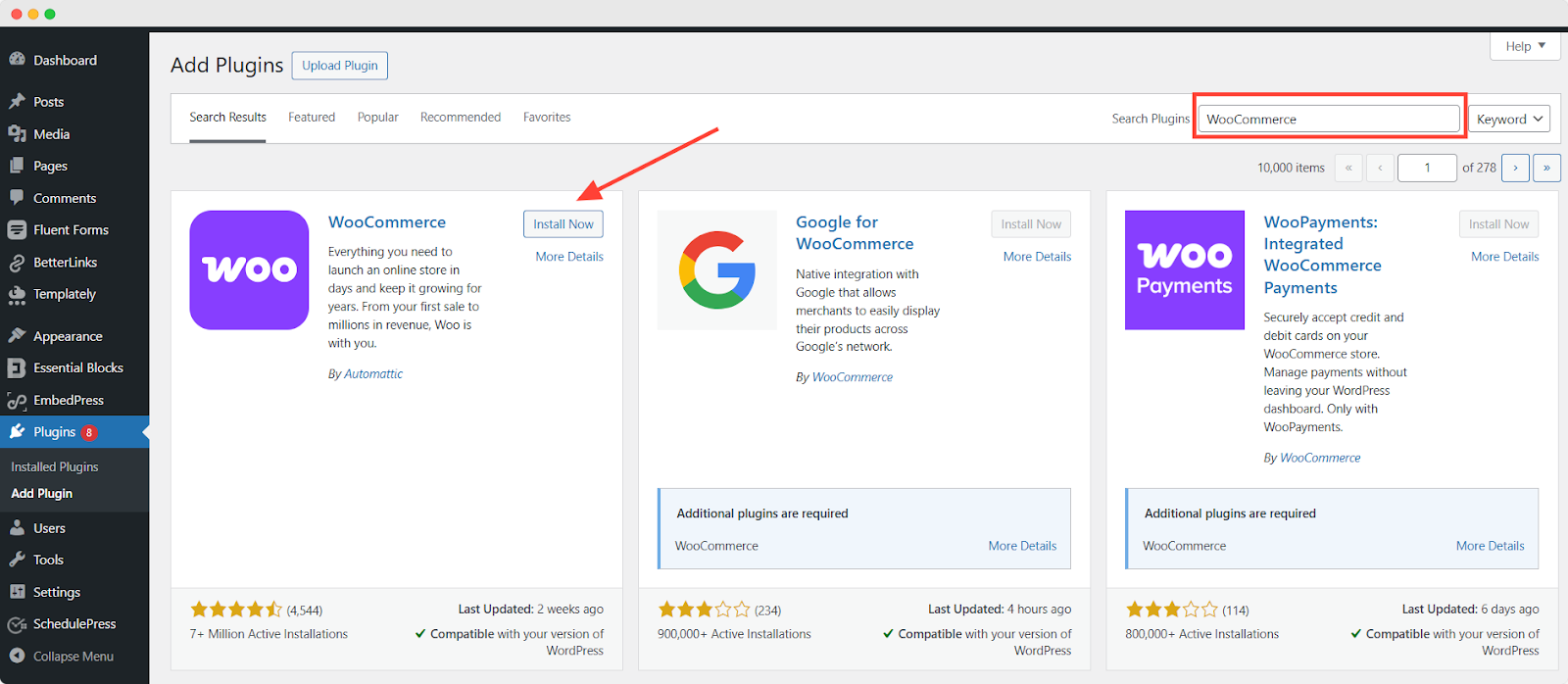Open the Google for WooCommerce title link
Viewport: 1568px width, 684px height.
[855, 233]
